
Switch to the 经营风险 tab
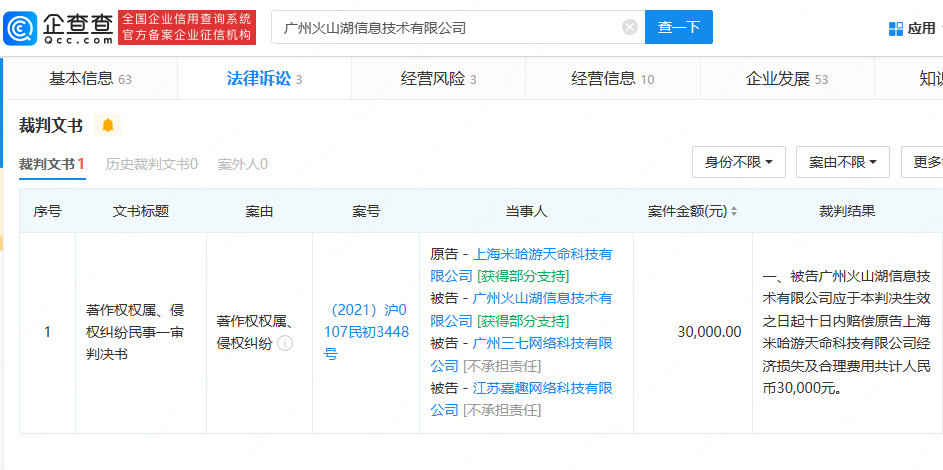pyautogui.click(x=438, y=79)
